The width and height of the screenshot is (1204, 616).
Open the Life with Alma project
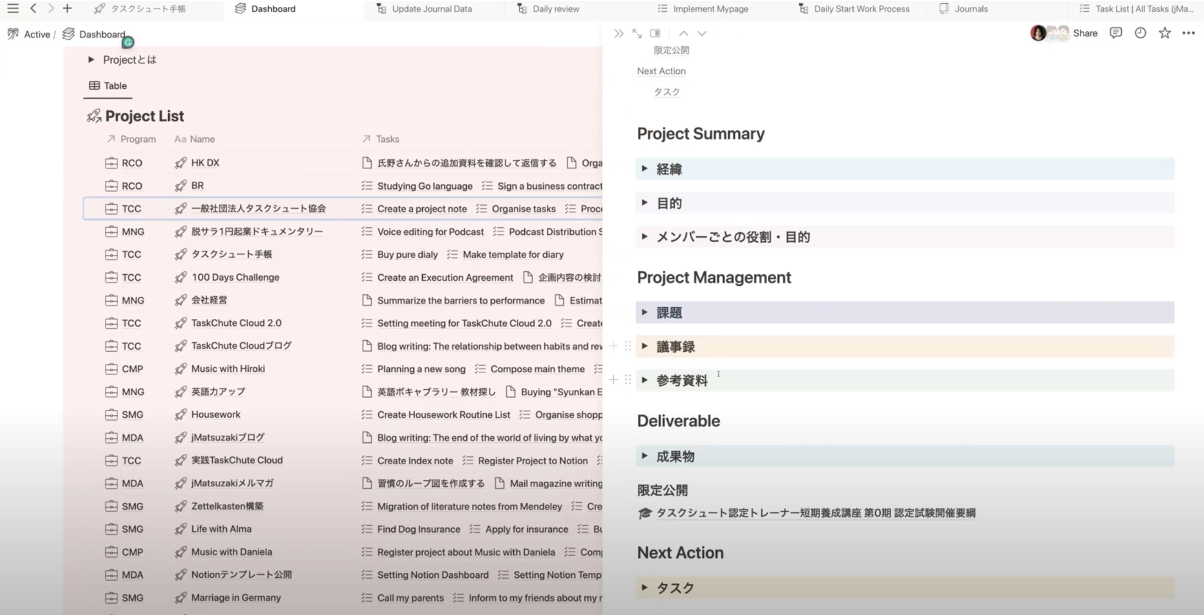click(x=221, y=529)
